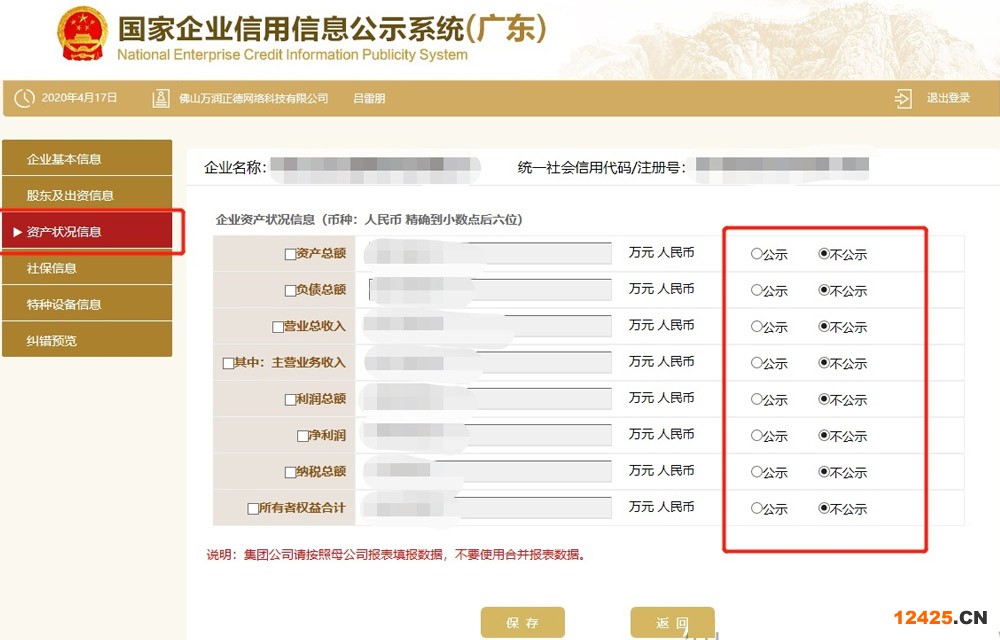The image size is (1000, 640).
Task: Click the national emblem logo icon
Action: pos(83,36)
